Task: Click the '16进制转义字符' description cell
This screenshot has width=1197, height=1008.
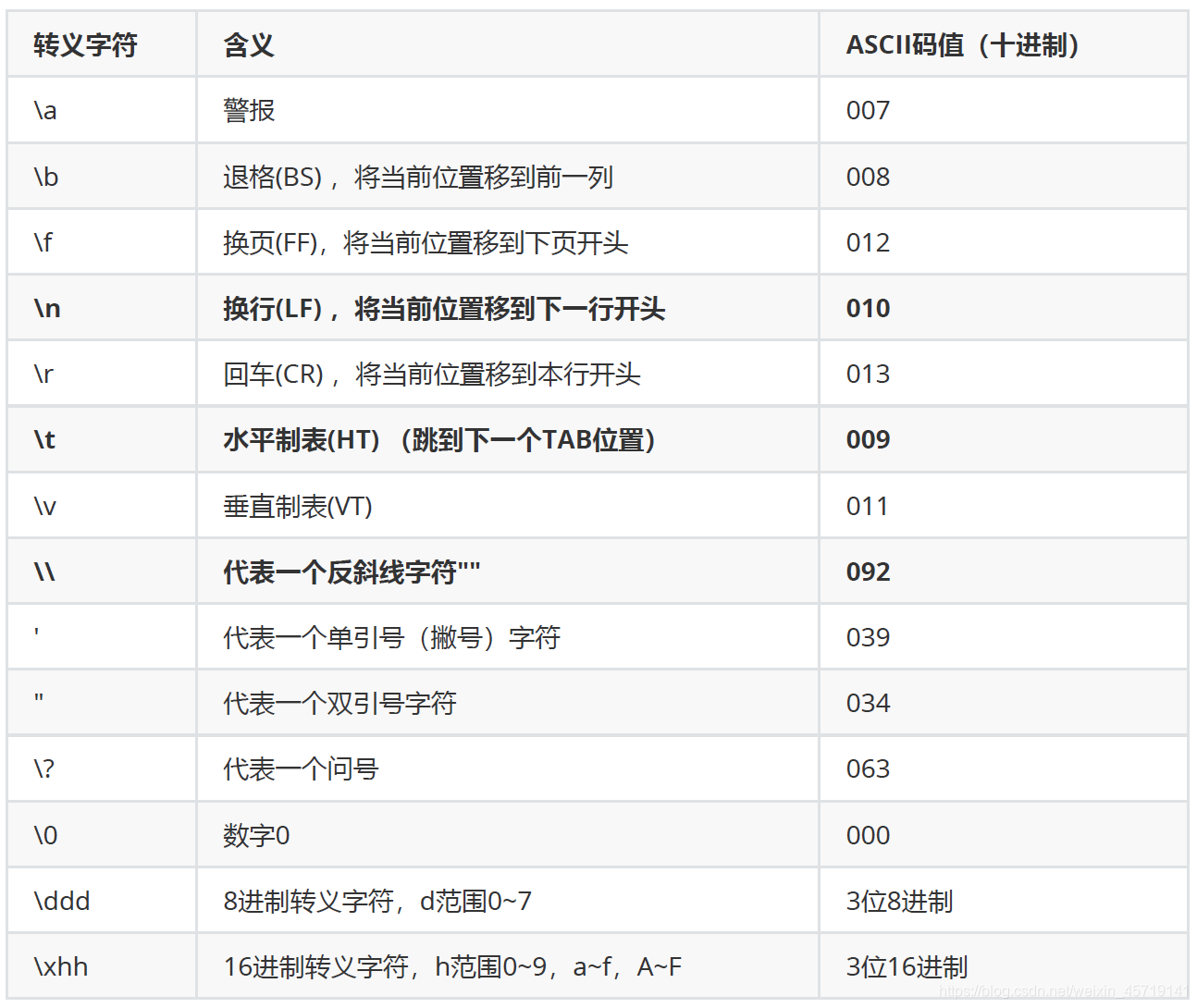Action: point(507,966)
